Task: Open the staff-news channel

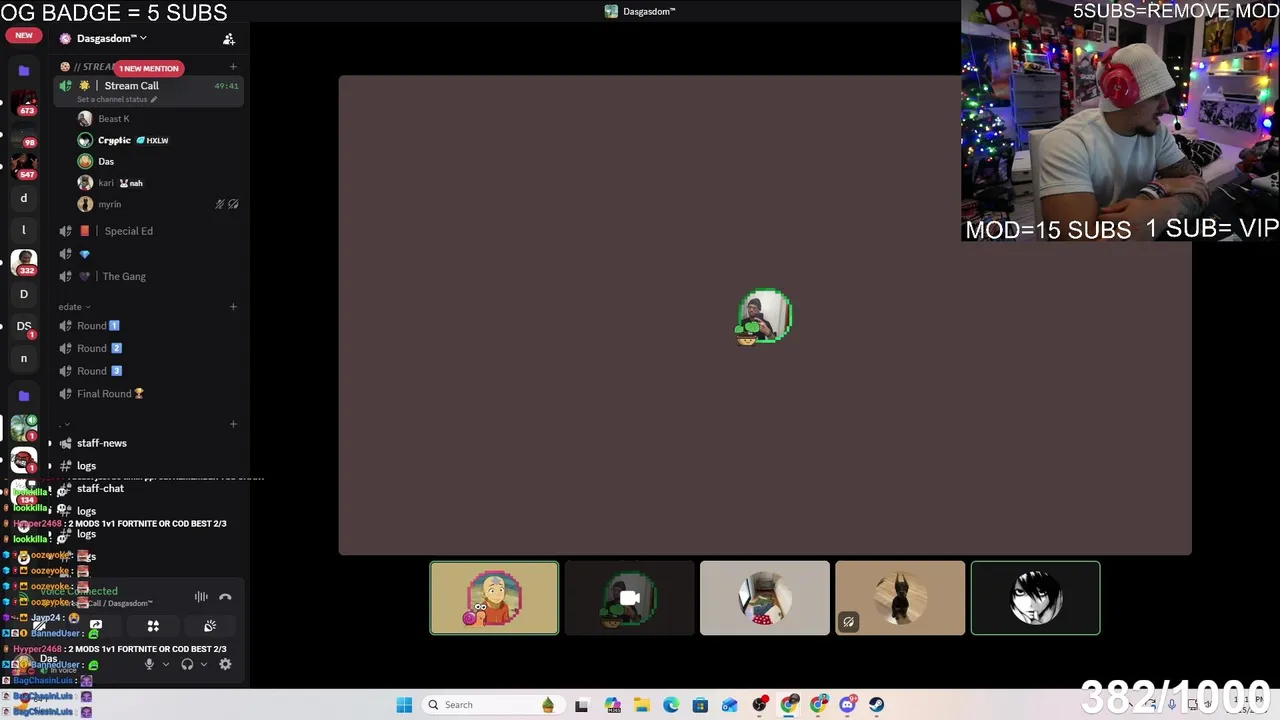Action: click(x=148, y=443)
